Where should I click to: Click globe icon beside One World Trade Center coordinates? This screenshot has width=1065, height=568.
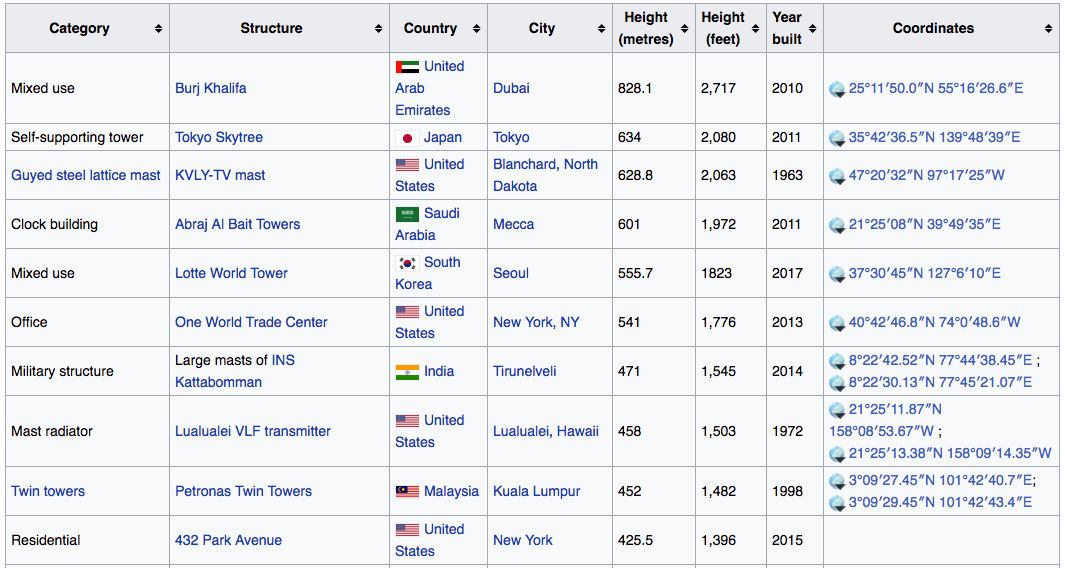click(837, 323)
